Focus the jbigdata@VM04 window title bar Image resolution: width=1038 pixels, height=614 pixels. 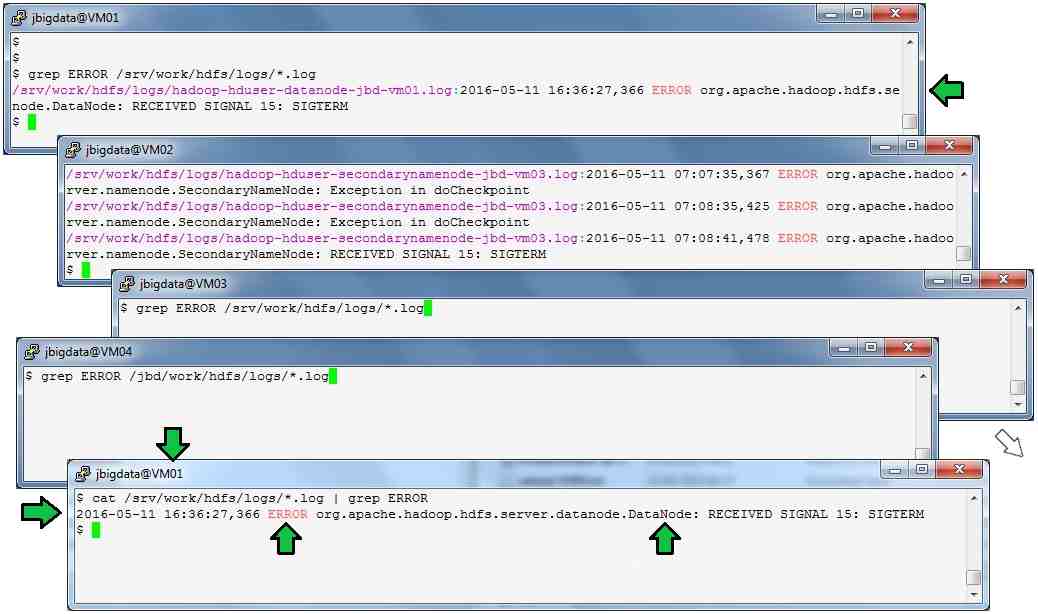coord(400,352)
